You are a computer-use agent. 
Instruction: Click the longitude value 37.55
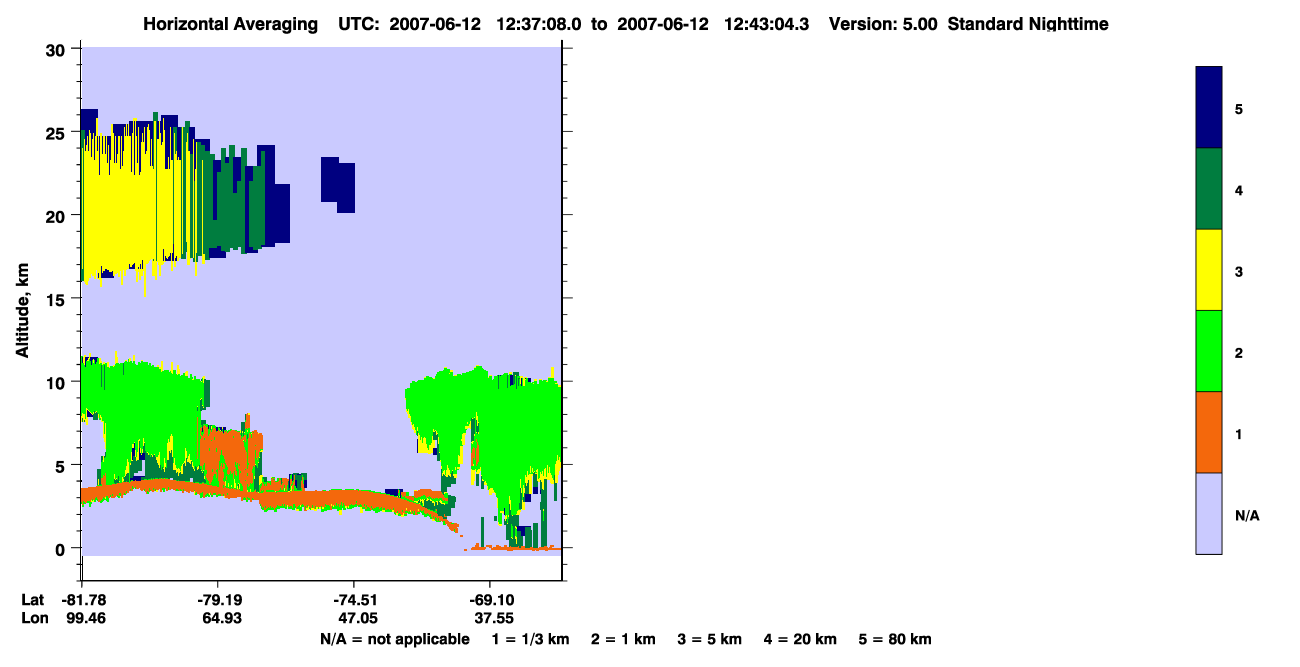click(x=493, y=618)
